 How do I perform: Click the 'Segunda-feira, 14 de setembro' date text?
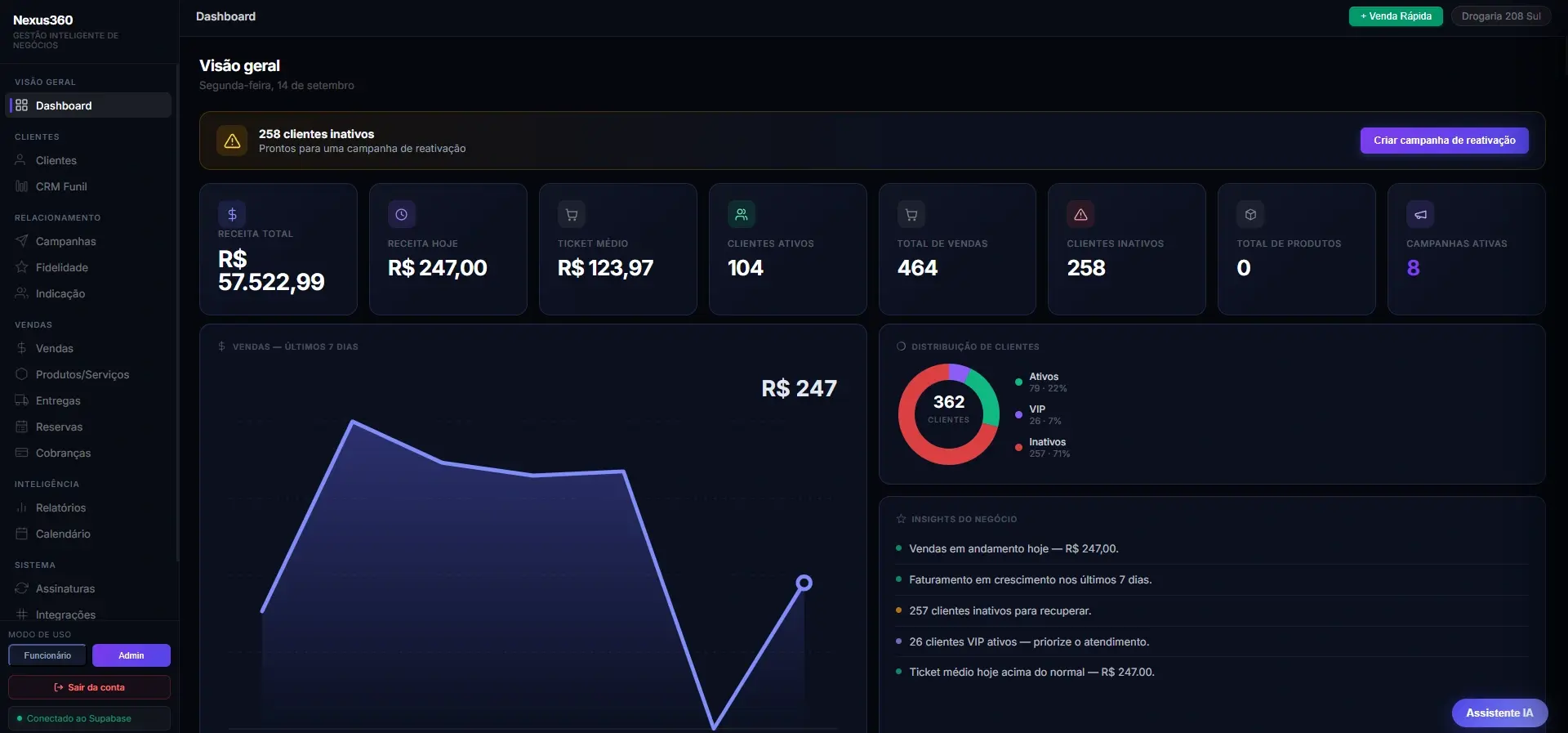pyautogui.click(x=277, y=85)
